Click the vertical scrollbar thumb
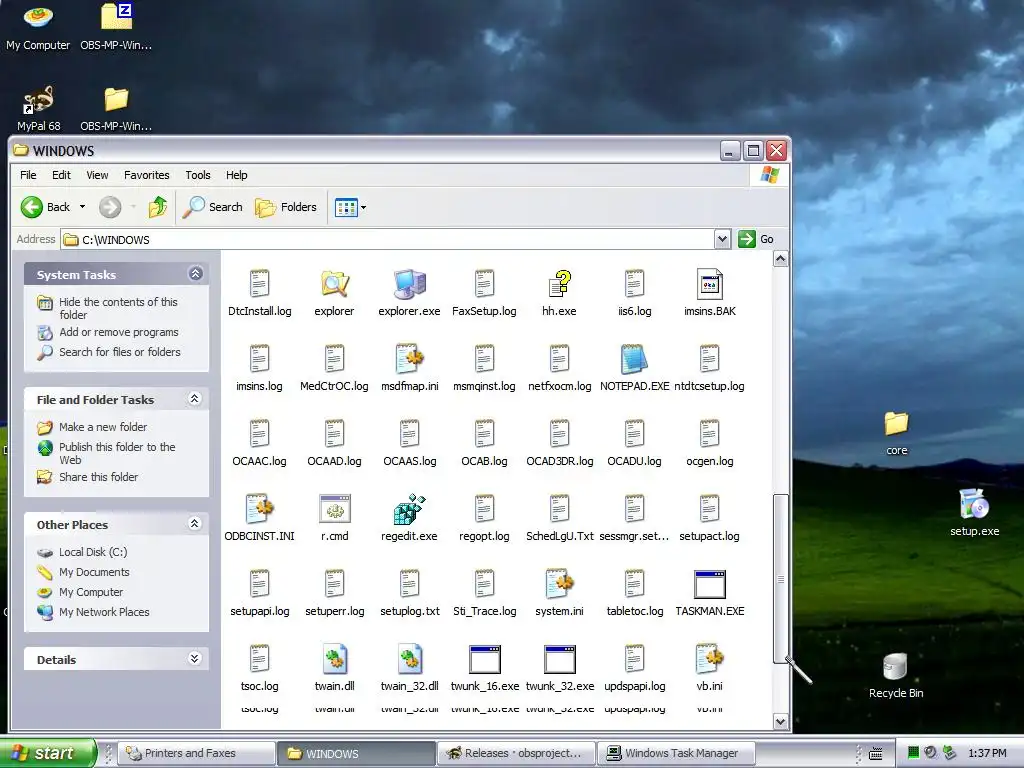The width and height of the screenshot is (1024, 768). pos(780,579)
